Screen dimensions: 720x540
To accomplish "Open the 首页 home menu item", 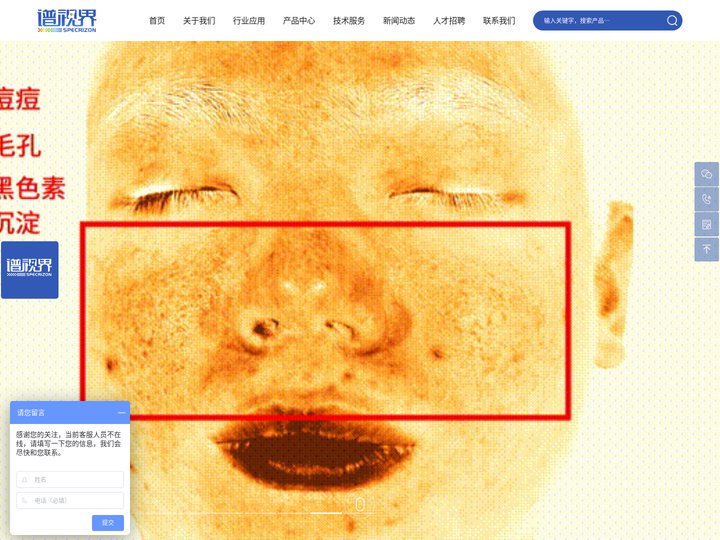I will click(x=157, y=21).
